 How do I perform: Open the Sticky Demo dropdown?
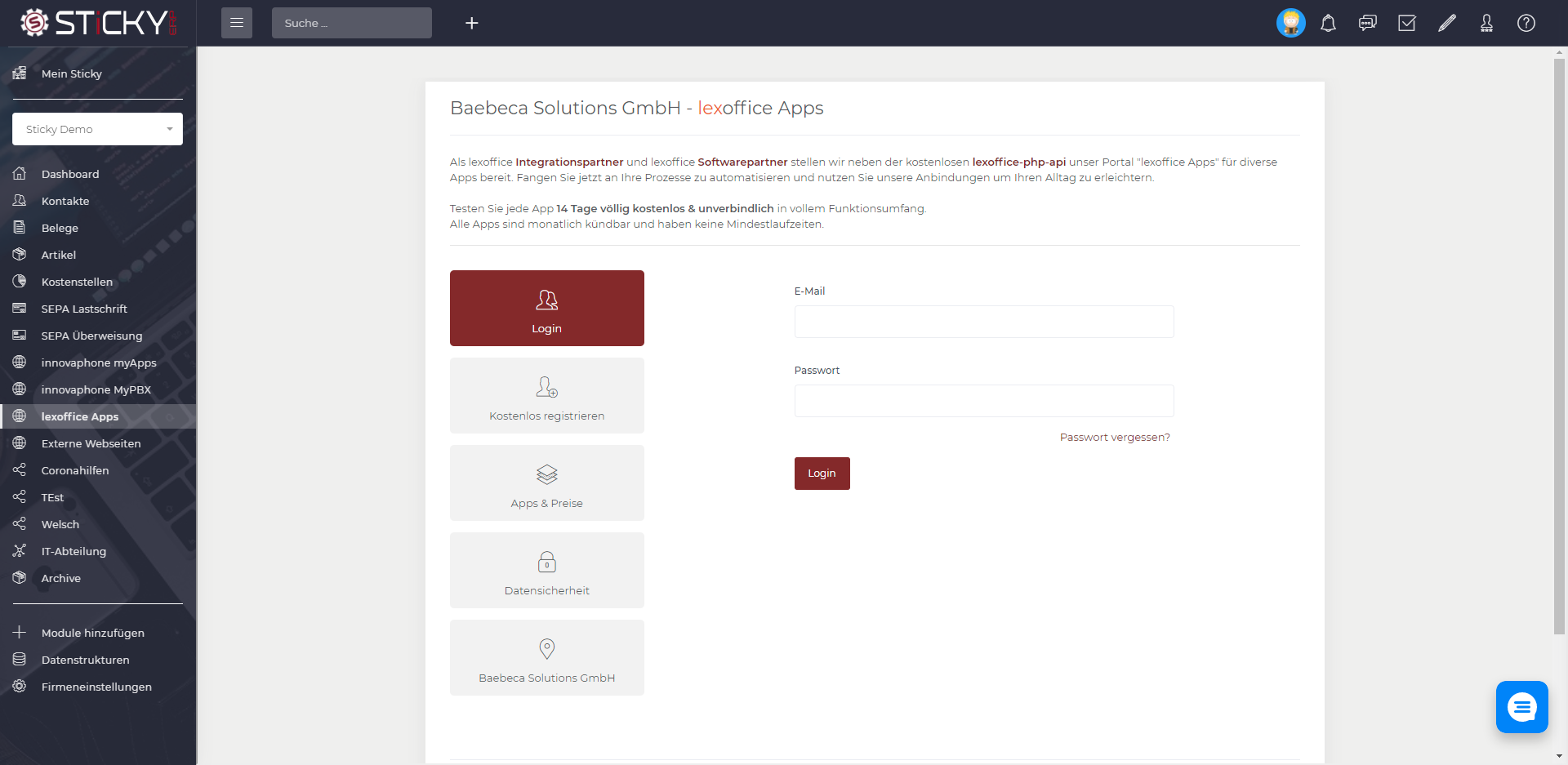(x=97, y=129)
